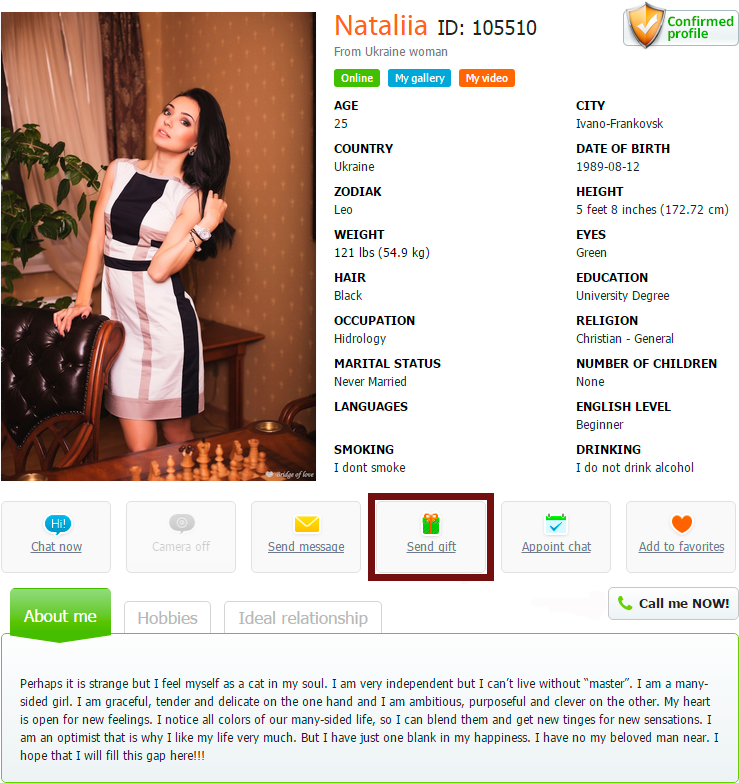Click the webcam Camera off icon
The image size is (739, 783).
[x=182, y=523]
